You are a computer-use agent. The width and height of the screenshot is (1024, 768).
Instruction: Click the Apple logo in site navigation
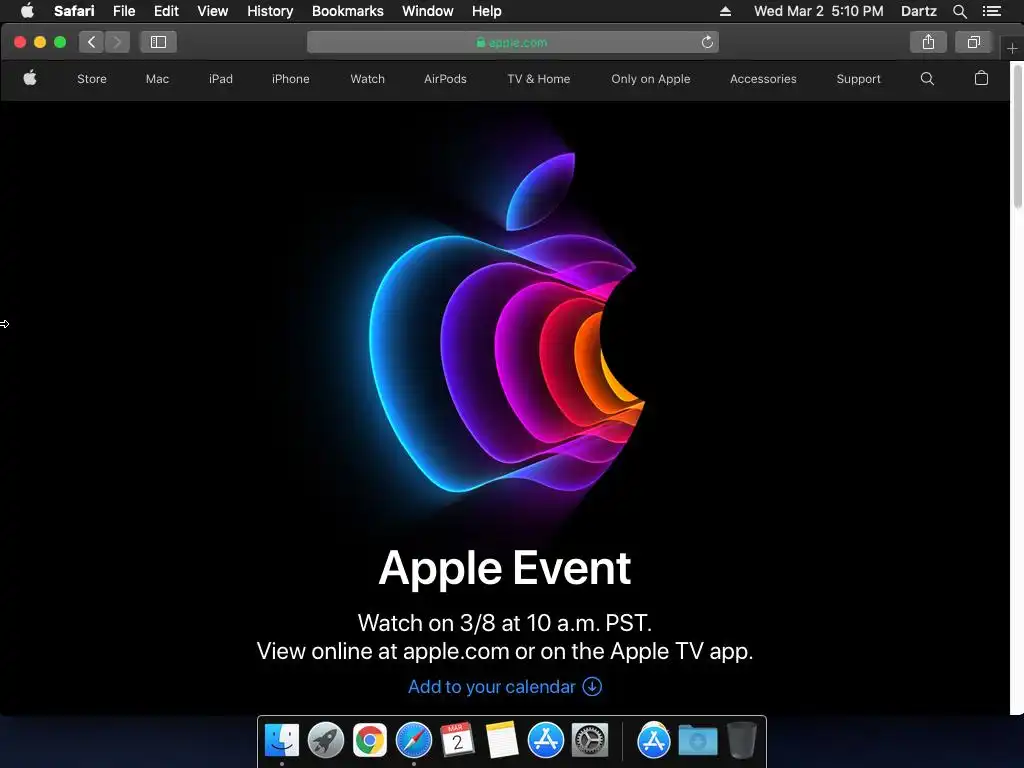(x=30, y=78)
